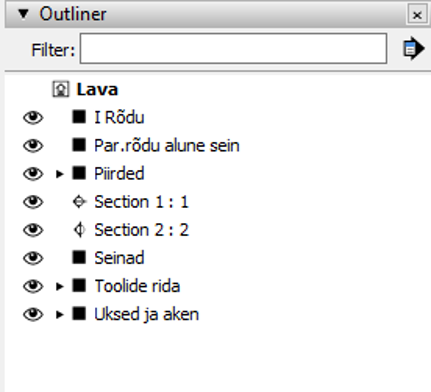Hide the I Rõdu group via eye icon
Viewport: 431px width, 392px height.
tap(33, 118)
